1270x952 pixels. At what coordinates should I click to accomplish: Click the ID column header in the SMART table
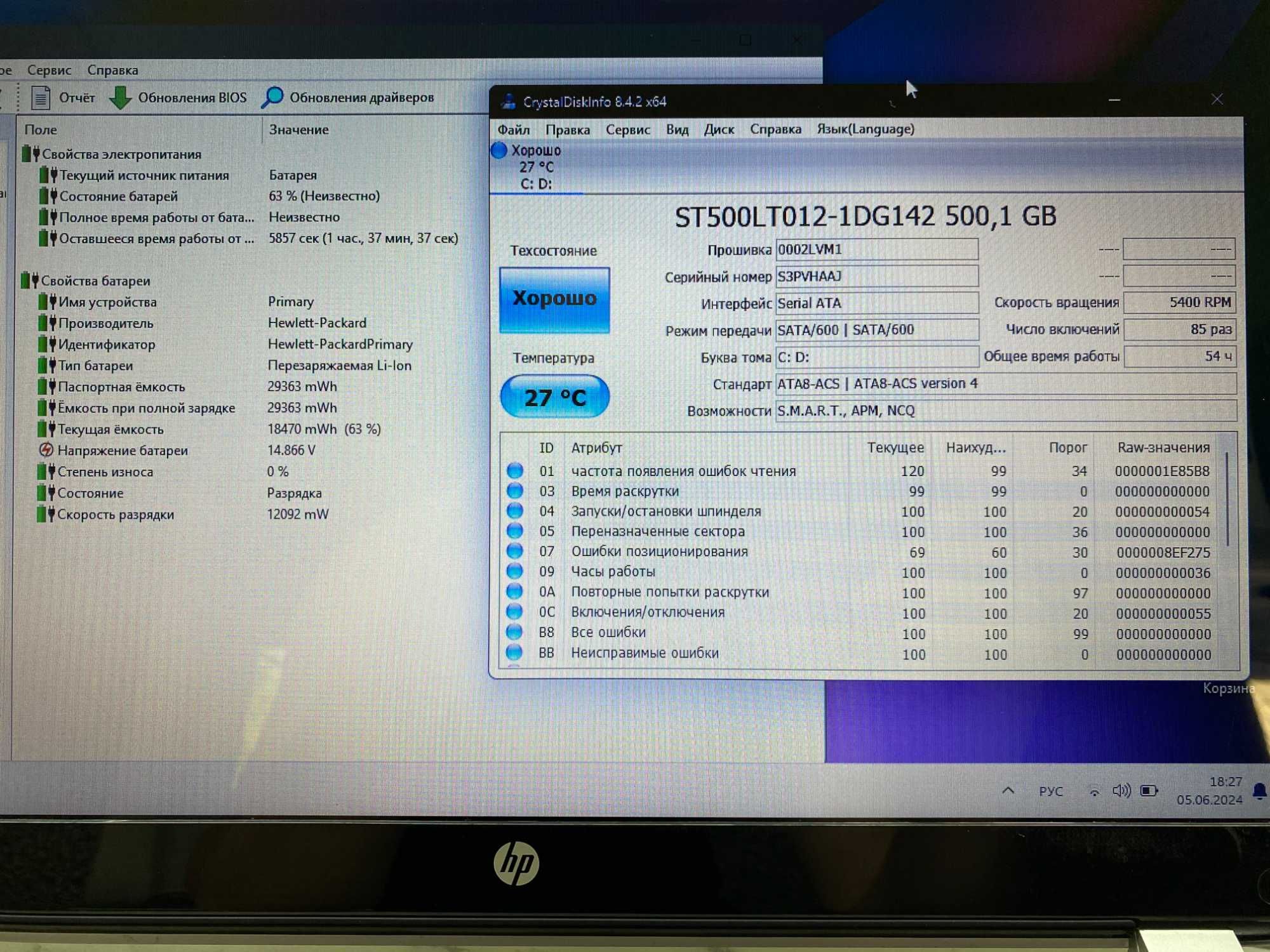pos(546,447)
